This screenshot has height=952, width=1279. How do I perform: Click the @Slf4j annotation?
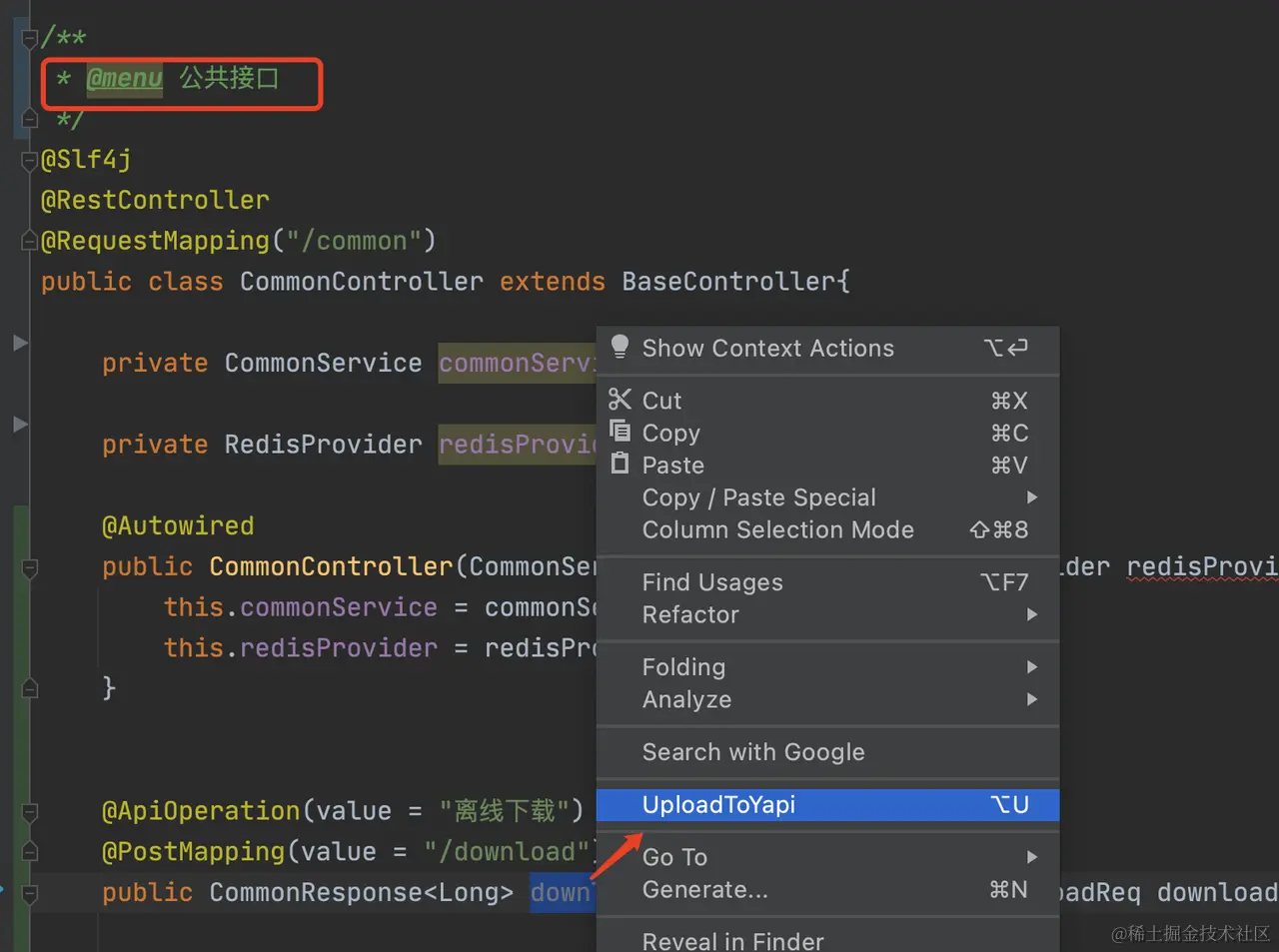86,160
